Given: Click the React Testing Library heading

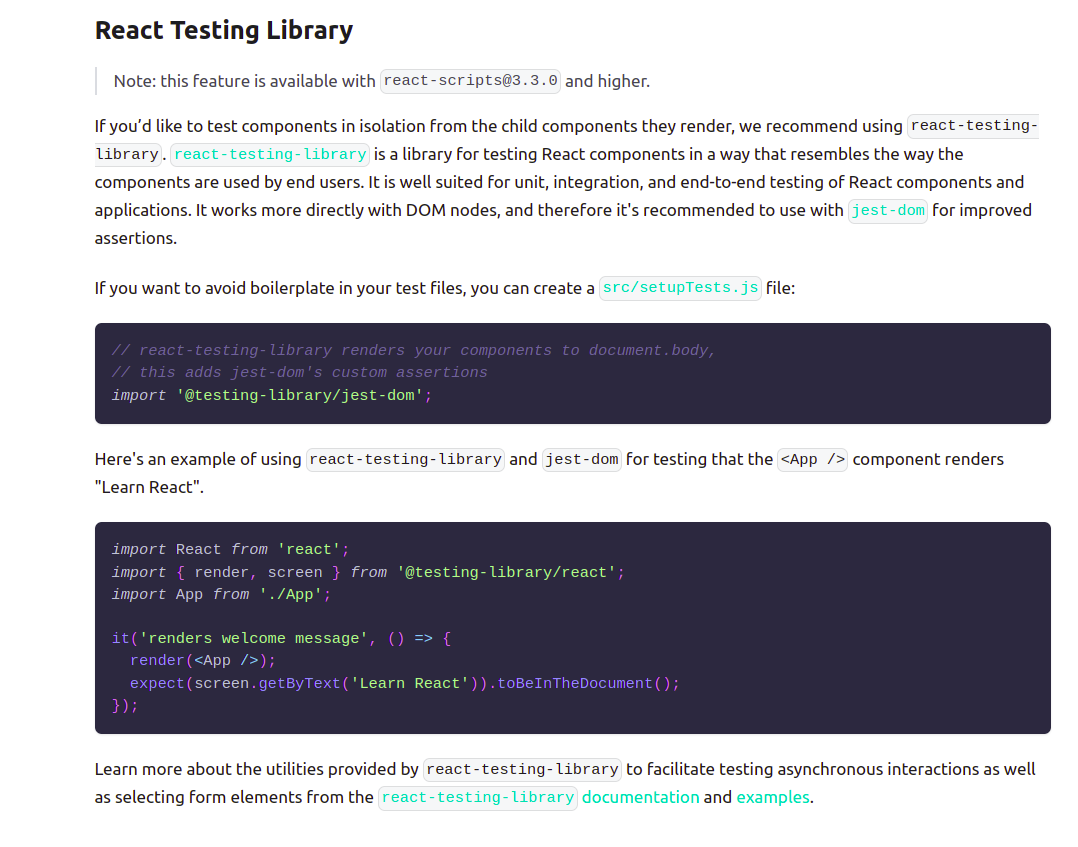Looking at the screenshot, I should pyautogui.click(x=223, y=31).
